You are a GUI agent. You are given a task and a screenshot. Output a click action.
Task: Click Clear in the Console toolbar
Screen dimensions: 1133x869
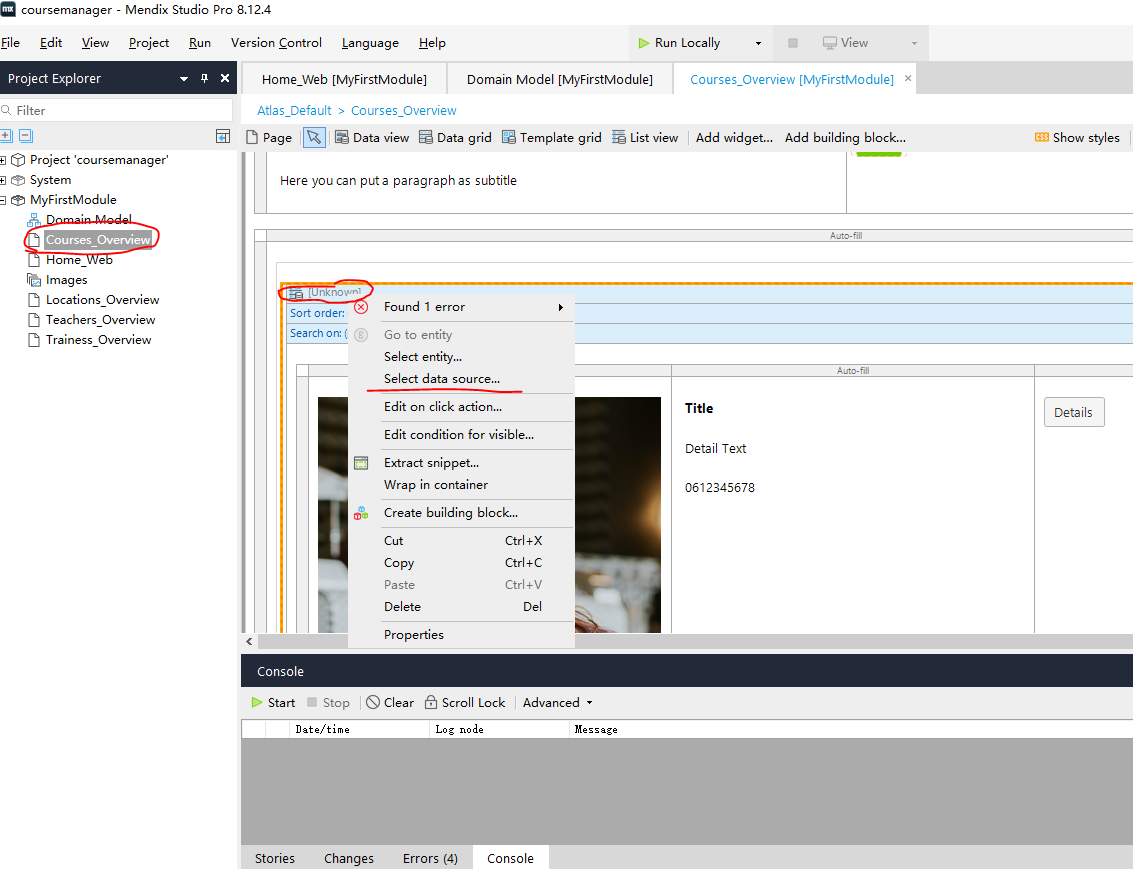[x=390, y=703]
